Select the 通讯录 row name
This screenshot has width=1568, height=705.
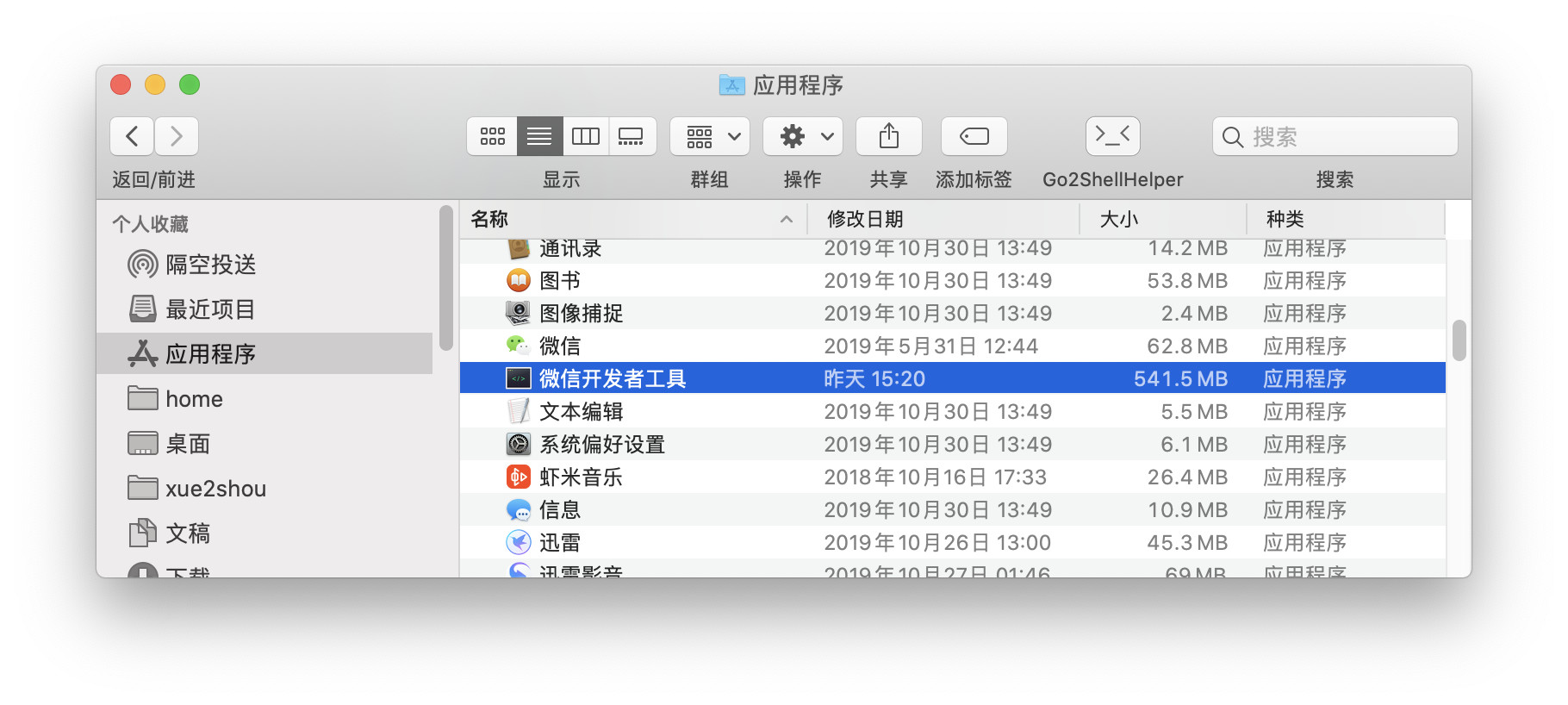pyautogui.click(x=570, y=248)
